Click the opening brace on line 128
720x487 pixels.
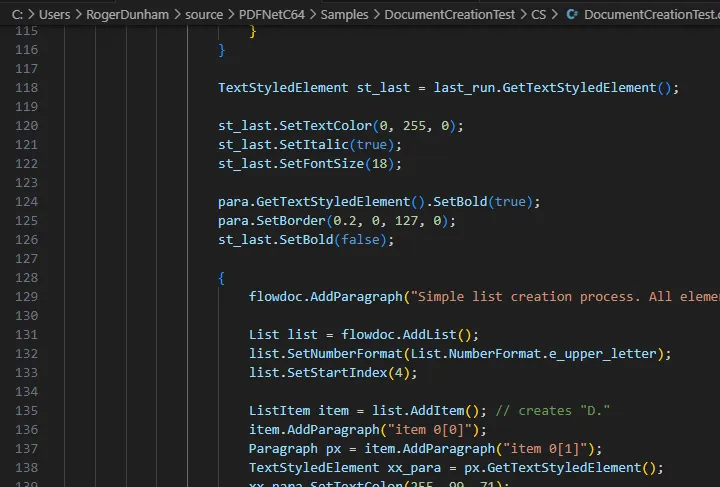click(x=221, y=278)
